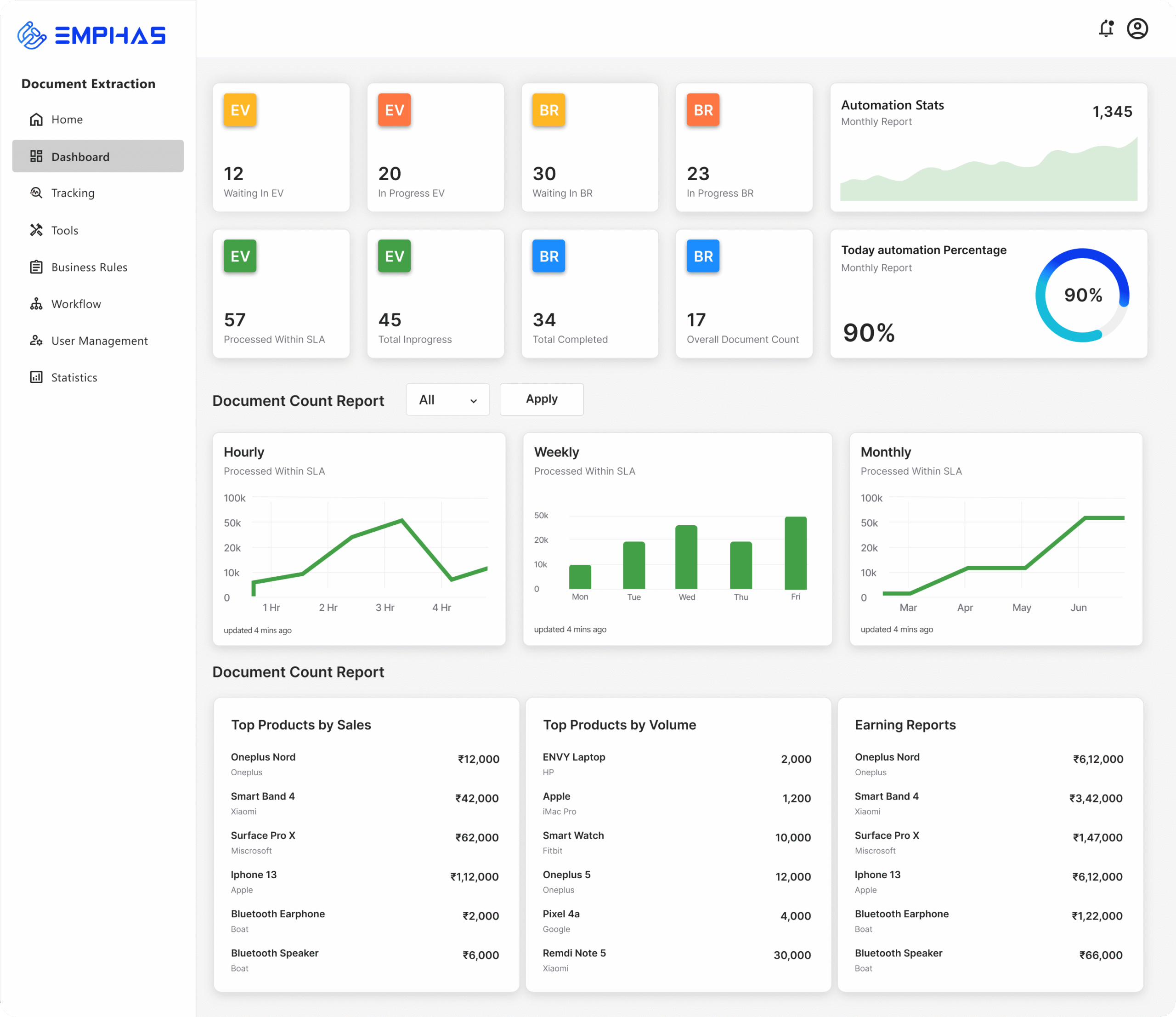Image resolution: width=1176 pixels, height=1017 pixels.
Task: Click the ₹1,22,000 Bluetooth Earphone earning
Action: point(1097,915)
